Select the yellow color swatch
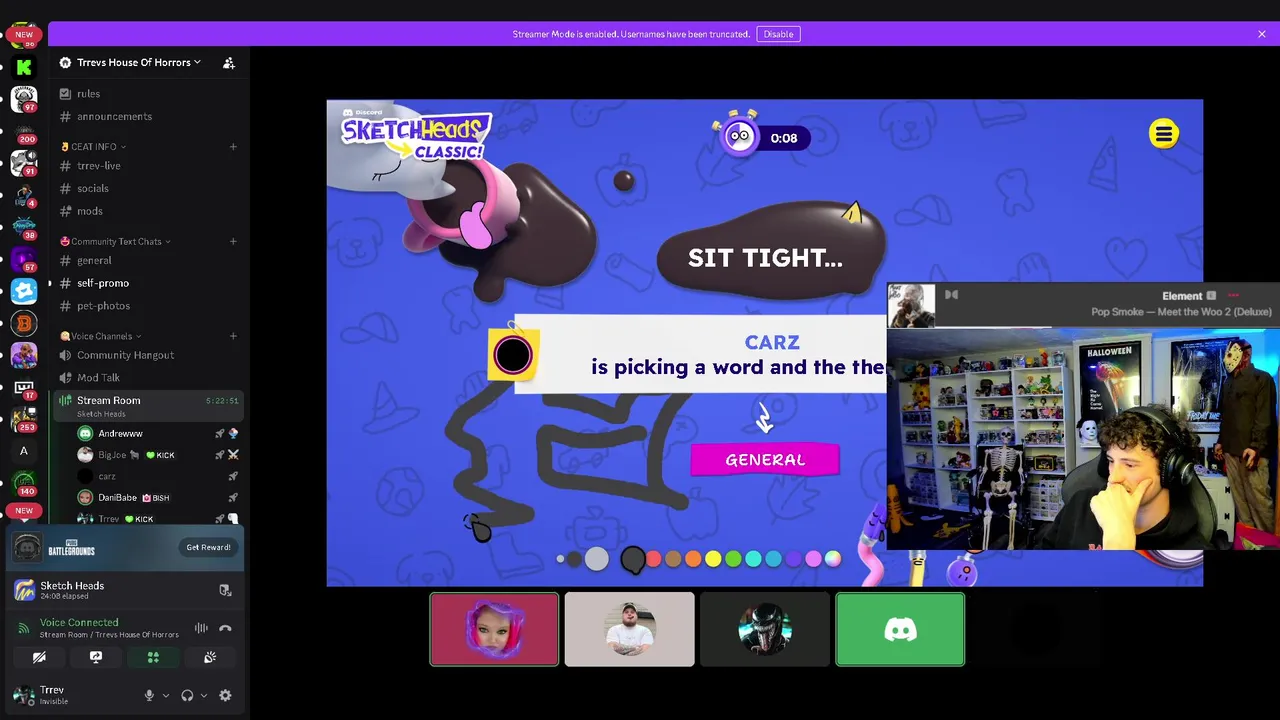Screen dimensions: 1280x720 (x=713, y=559)
